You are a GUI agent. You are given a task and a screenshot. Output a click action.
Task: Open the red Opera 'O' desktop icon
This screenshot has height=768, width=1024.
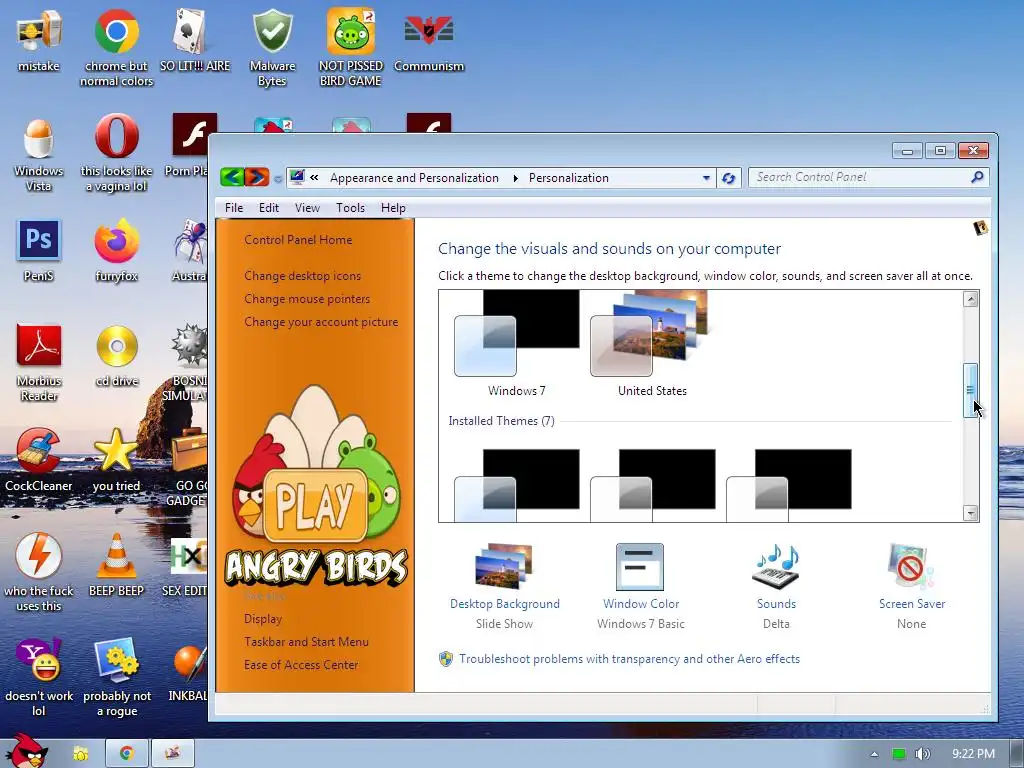click(x=116, y=153)
